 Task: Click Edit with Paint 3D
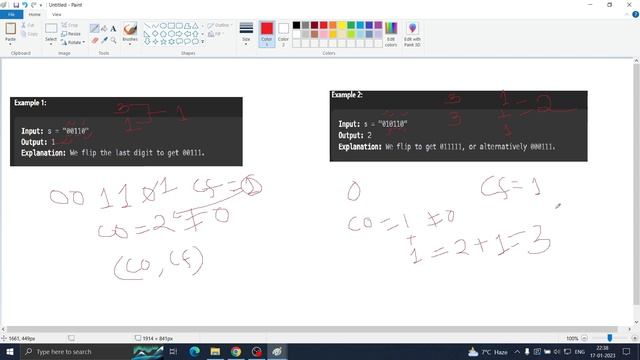click(x=412, y=35)
